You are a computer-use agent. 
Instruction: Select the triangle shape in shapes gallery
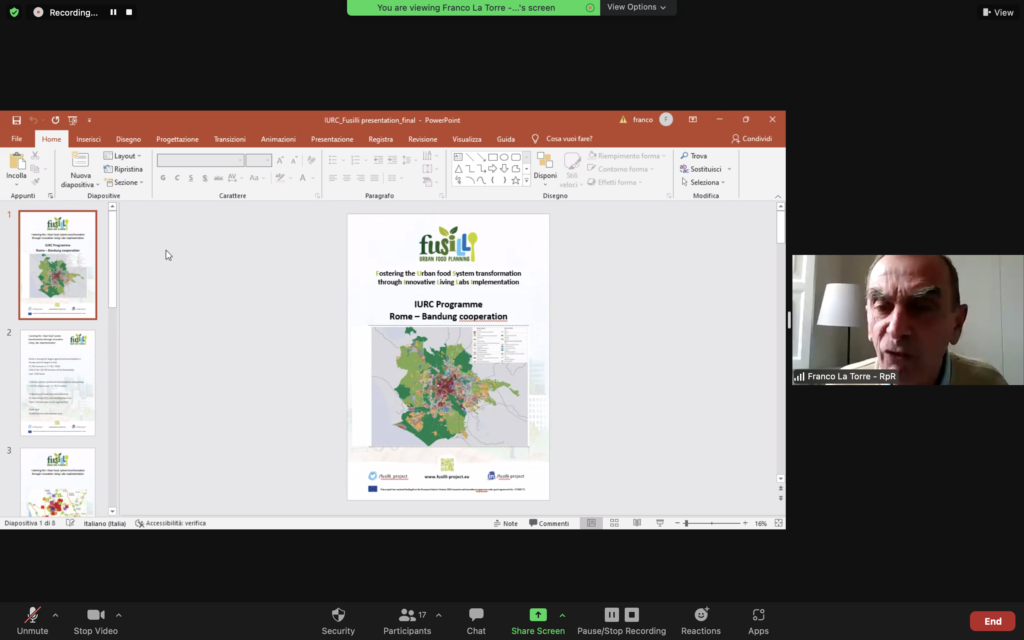[x=458, y=168]
